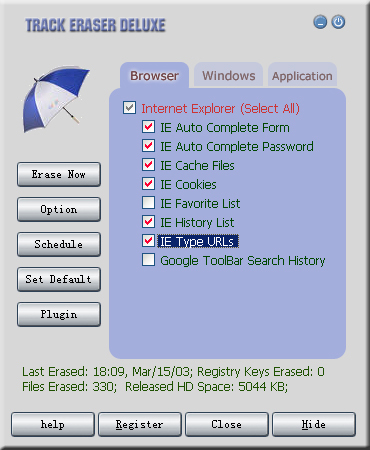Screen dimensions: 370x450
Task: Uncheck IE Cache Files checkbox
Action: [148, 165]
